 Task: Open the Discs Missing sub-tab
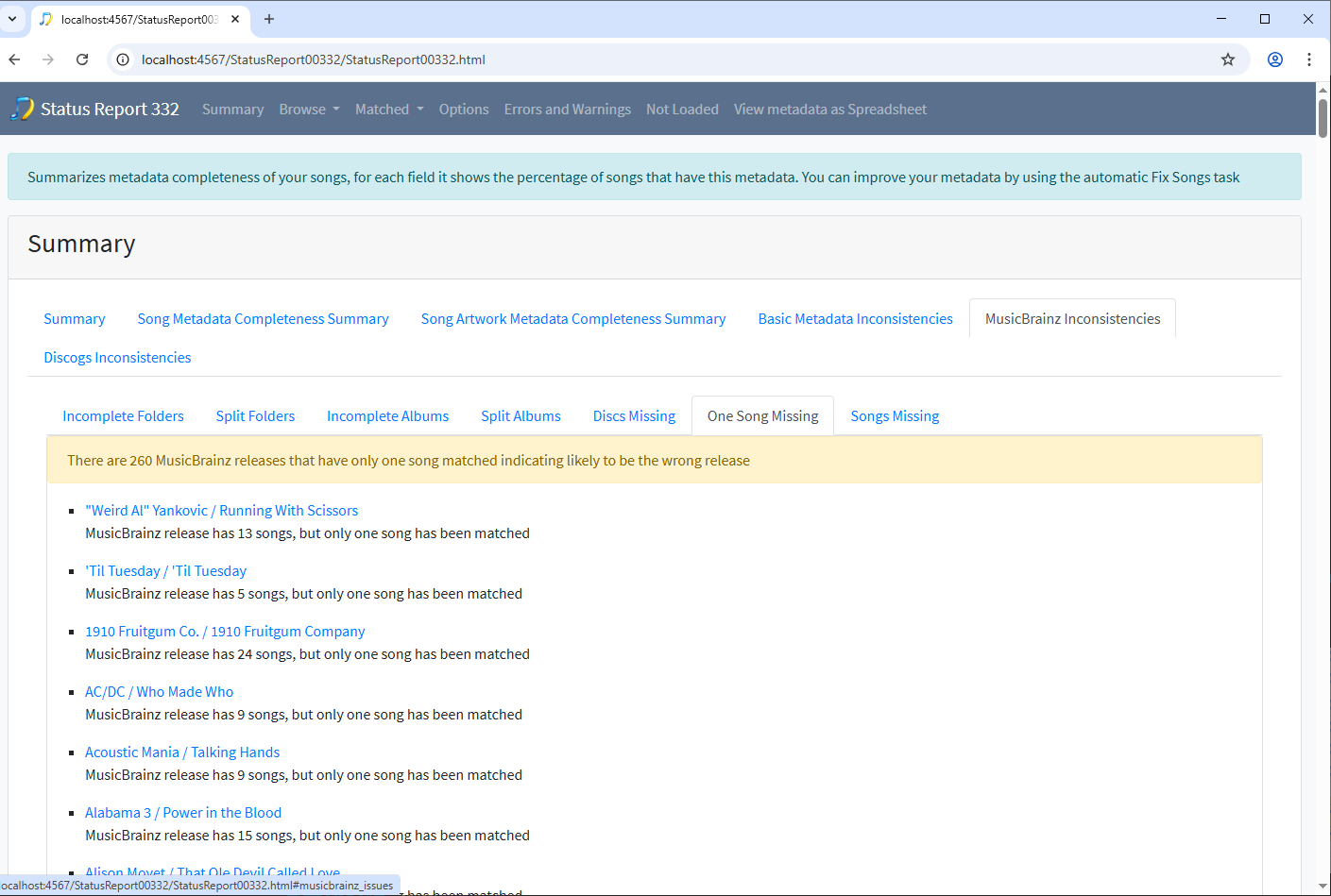(634, 416)
